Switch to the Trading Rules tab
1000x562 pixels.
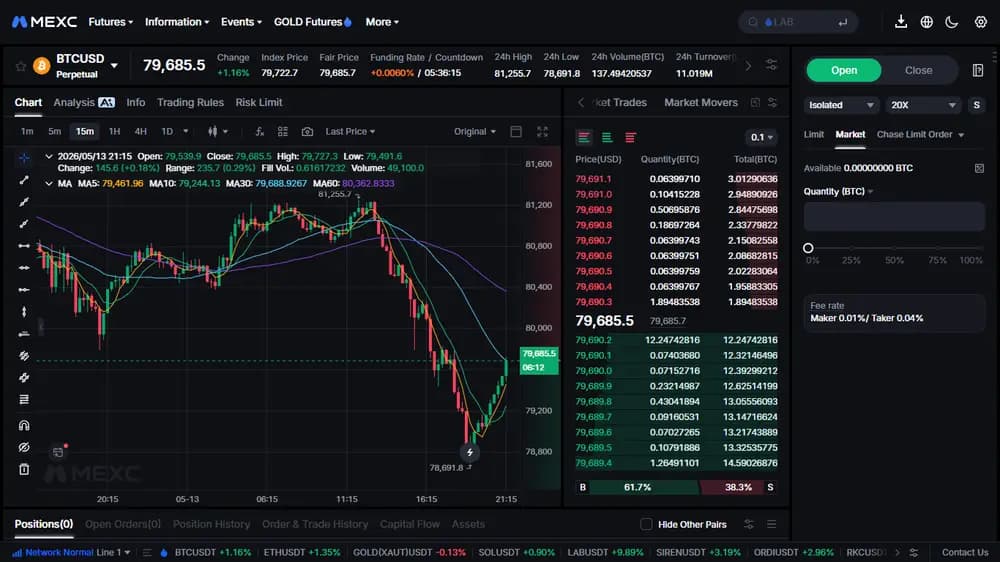point(190,103)
